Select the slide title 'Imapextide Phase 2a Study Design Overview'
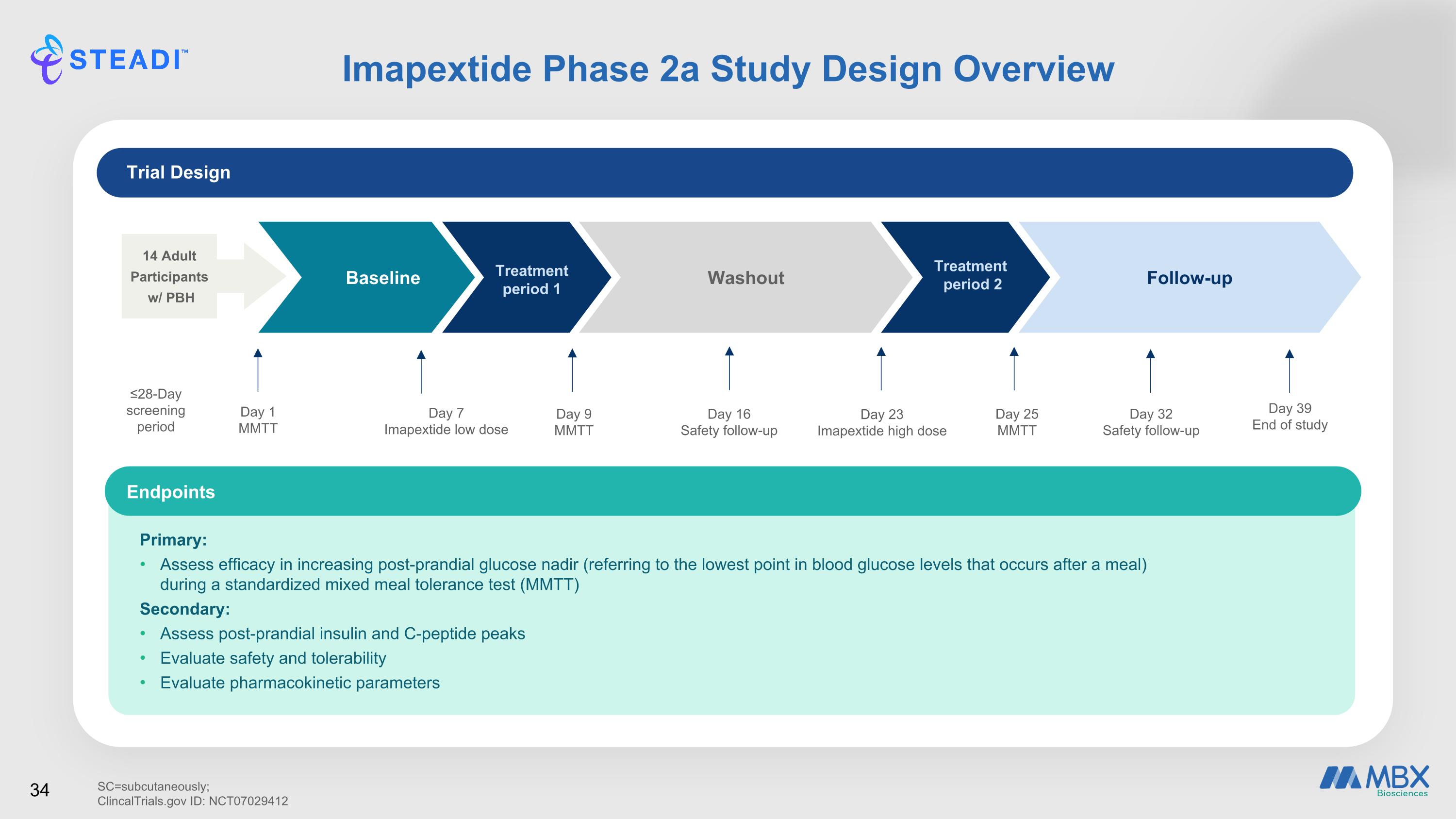Viewport: 1456px width, 819px height. click(728, 69)
